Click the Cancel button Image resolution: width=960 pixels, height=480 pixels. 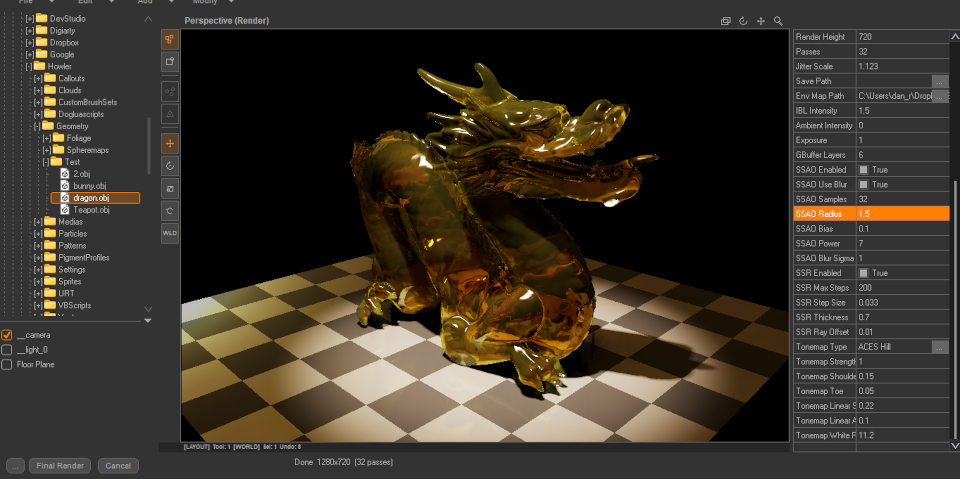(x=118, y=465)
